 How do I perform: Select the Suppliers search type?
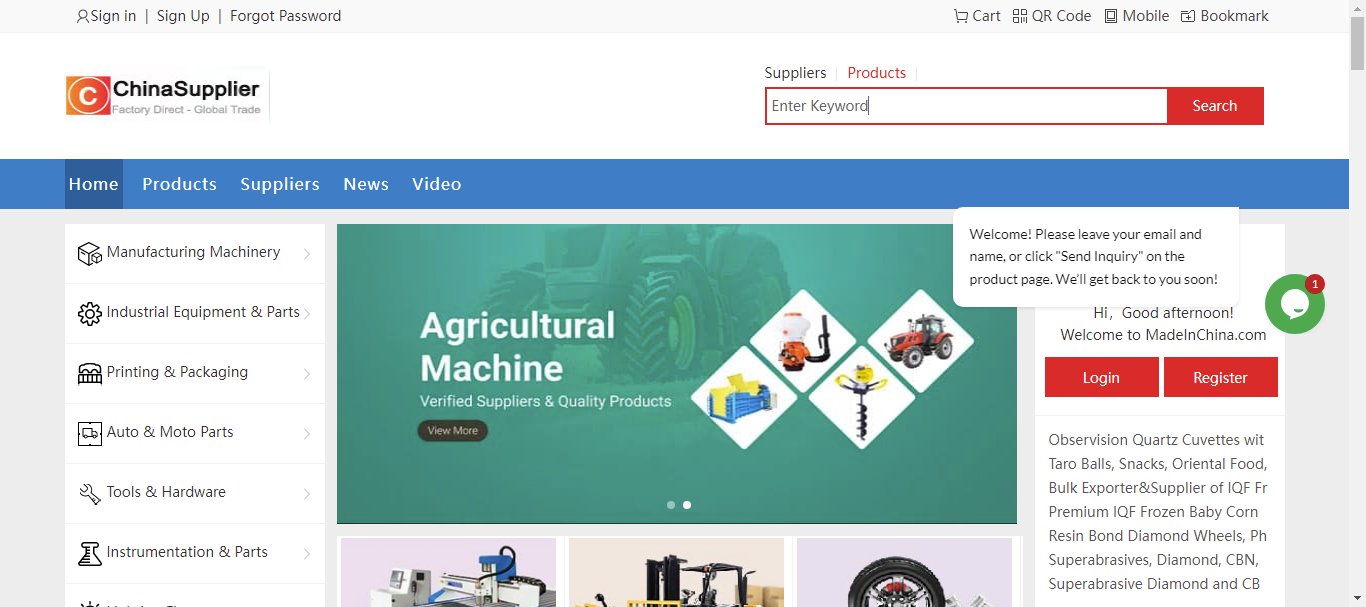pos(795,73)
